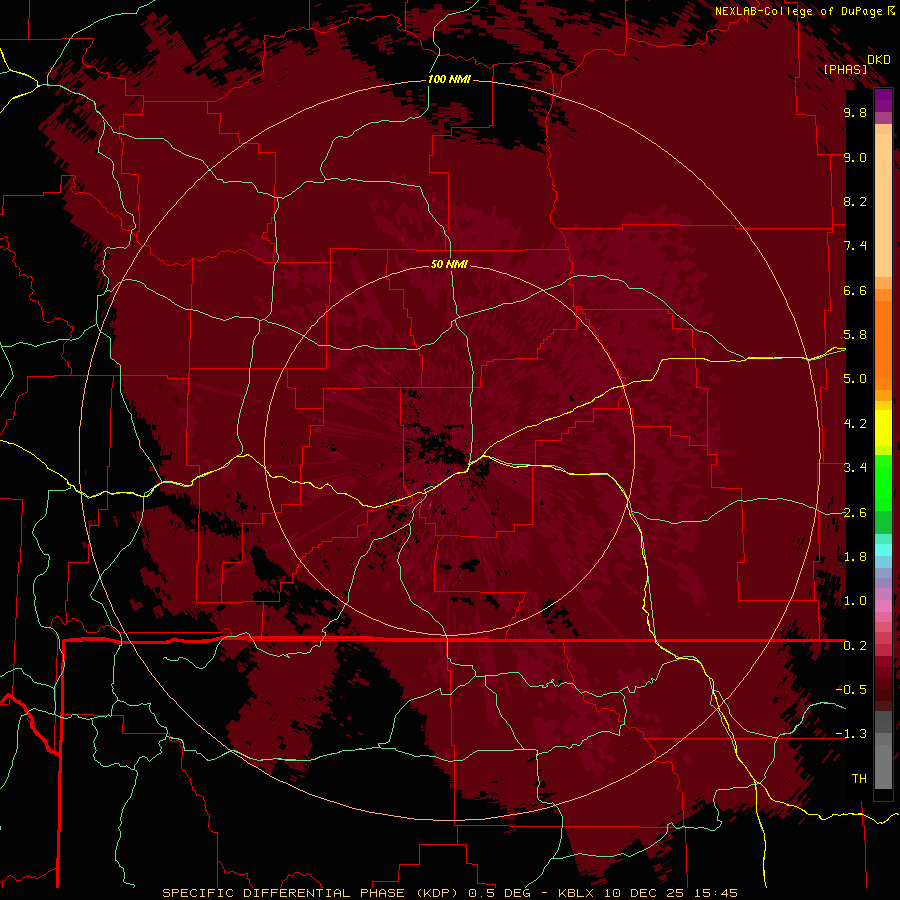Click the TH threshold label on scale
This screenshot has width=900, height=900.
click(x=859, y=779)
